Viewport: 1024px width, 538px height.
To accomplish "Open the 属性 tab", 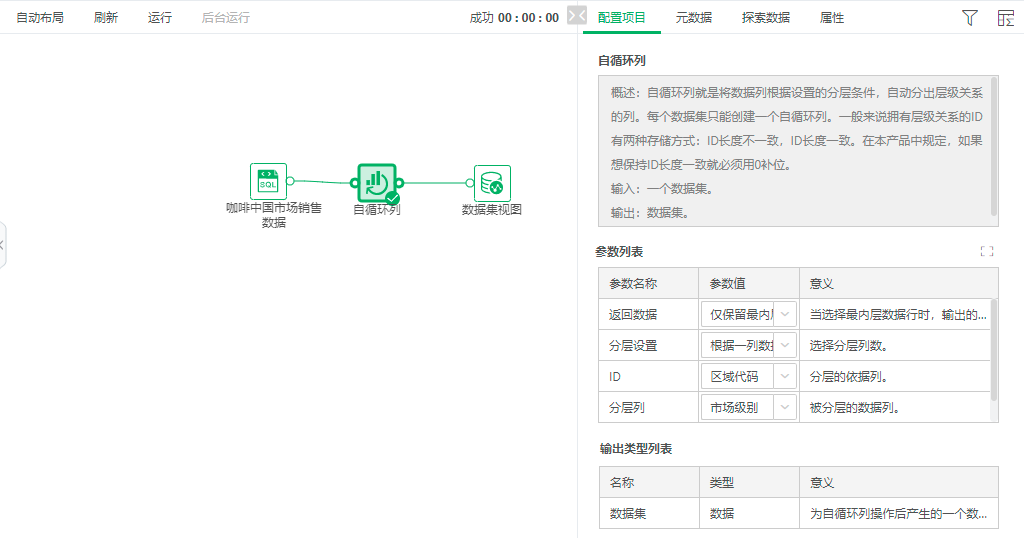I will (x=832, y=17).
